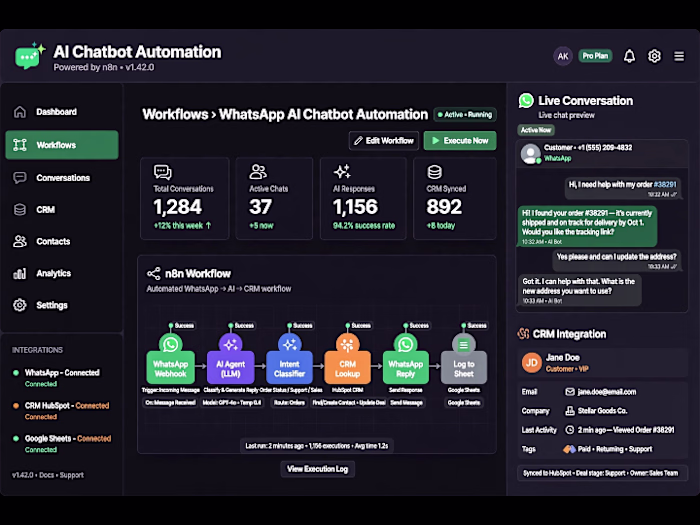Click Workflows breadcrumb link
Viewport: 700px width, 525px height.
tap(175, 114)
